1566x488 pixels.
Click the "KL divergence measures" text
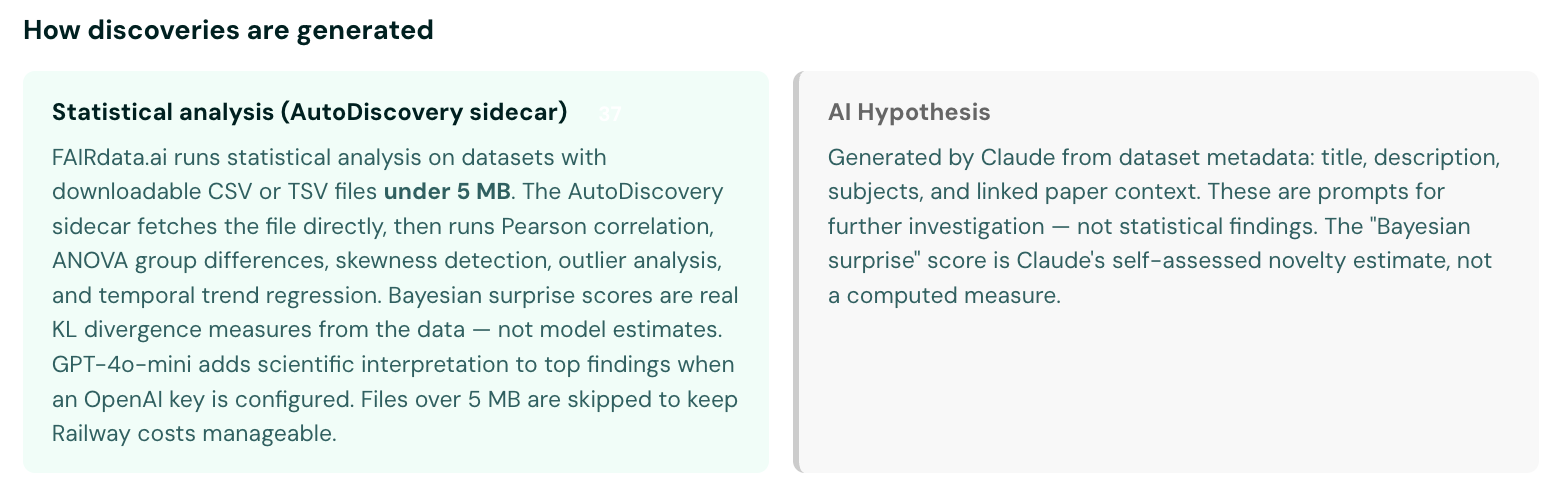pos(172,330)
